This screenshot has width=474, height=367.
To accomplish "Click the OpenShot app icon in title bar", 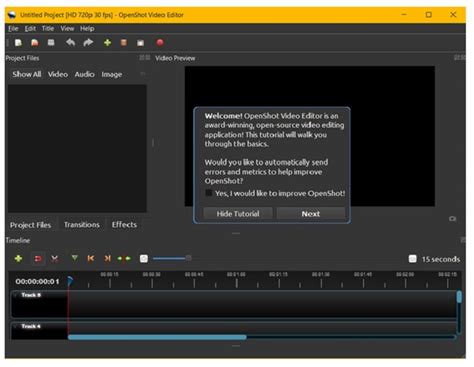I will pyautogui.click(x=12, y=15).
